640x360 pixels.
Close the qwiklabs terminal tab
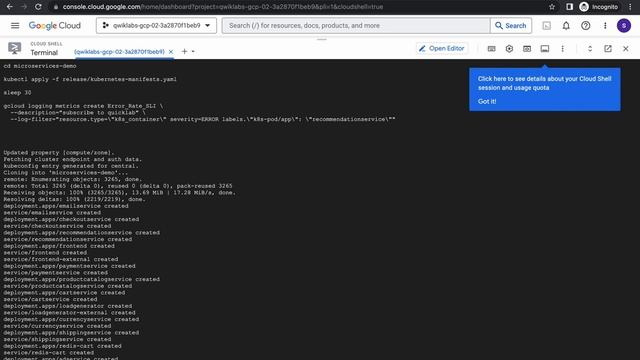coord(171,52)
